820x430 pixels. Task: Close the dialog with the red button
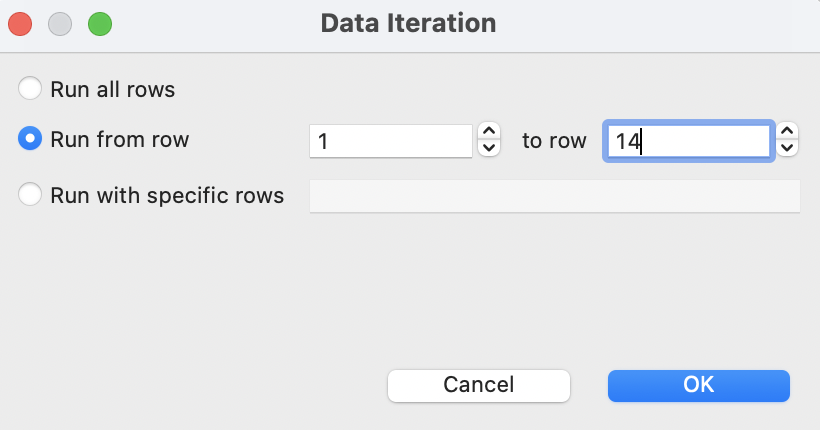[21, 23]
